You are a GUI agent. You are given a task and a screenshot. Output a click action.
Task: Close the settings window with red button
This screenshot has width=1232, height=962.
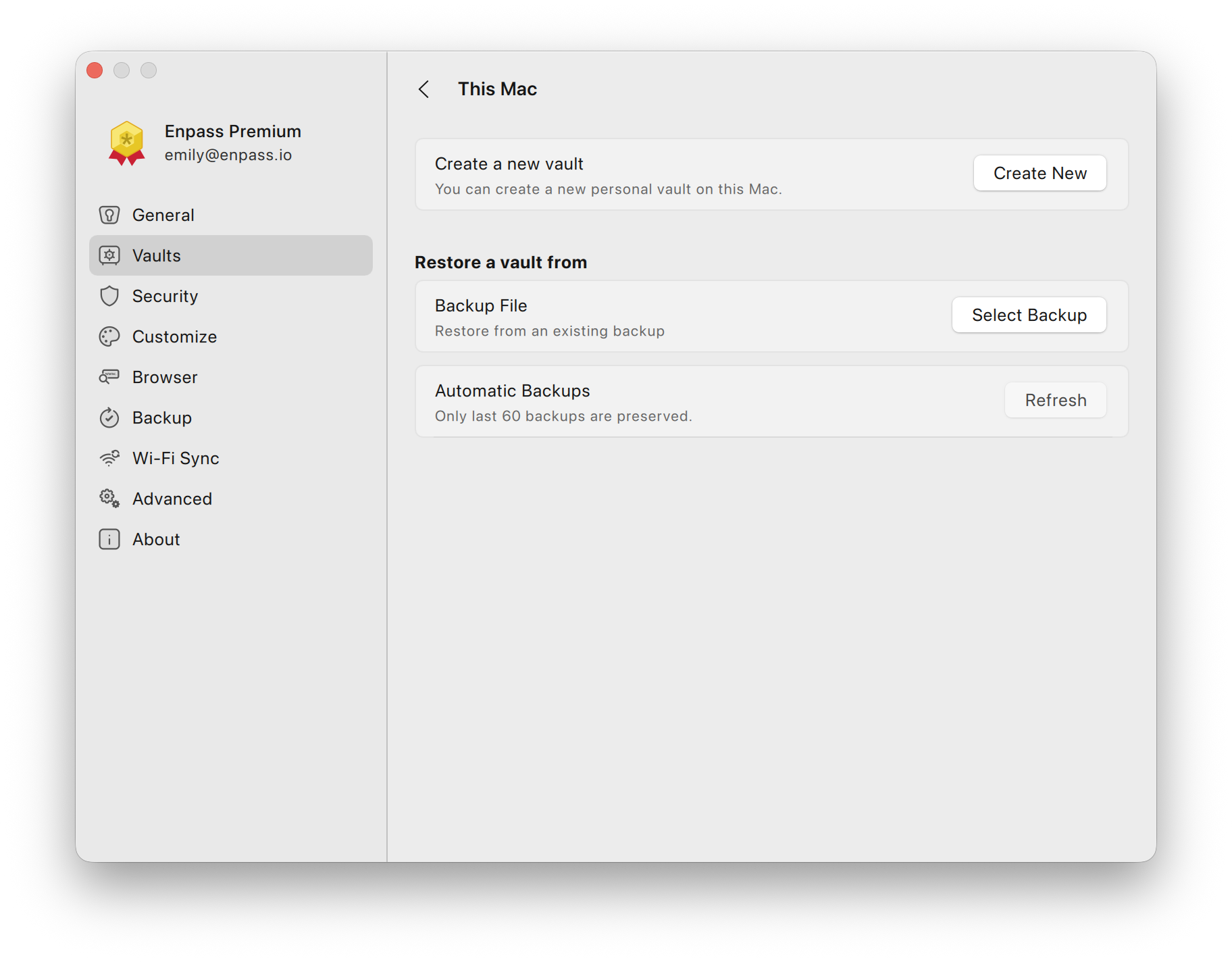point(95,70)
